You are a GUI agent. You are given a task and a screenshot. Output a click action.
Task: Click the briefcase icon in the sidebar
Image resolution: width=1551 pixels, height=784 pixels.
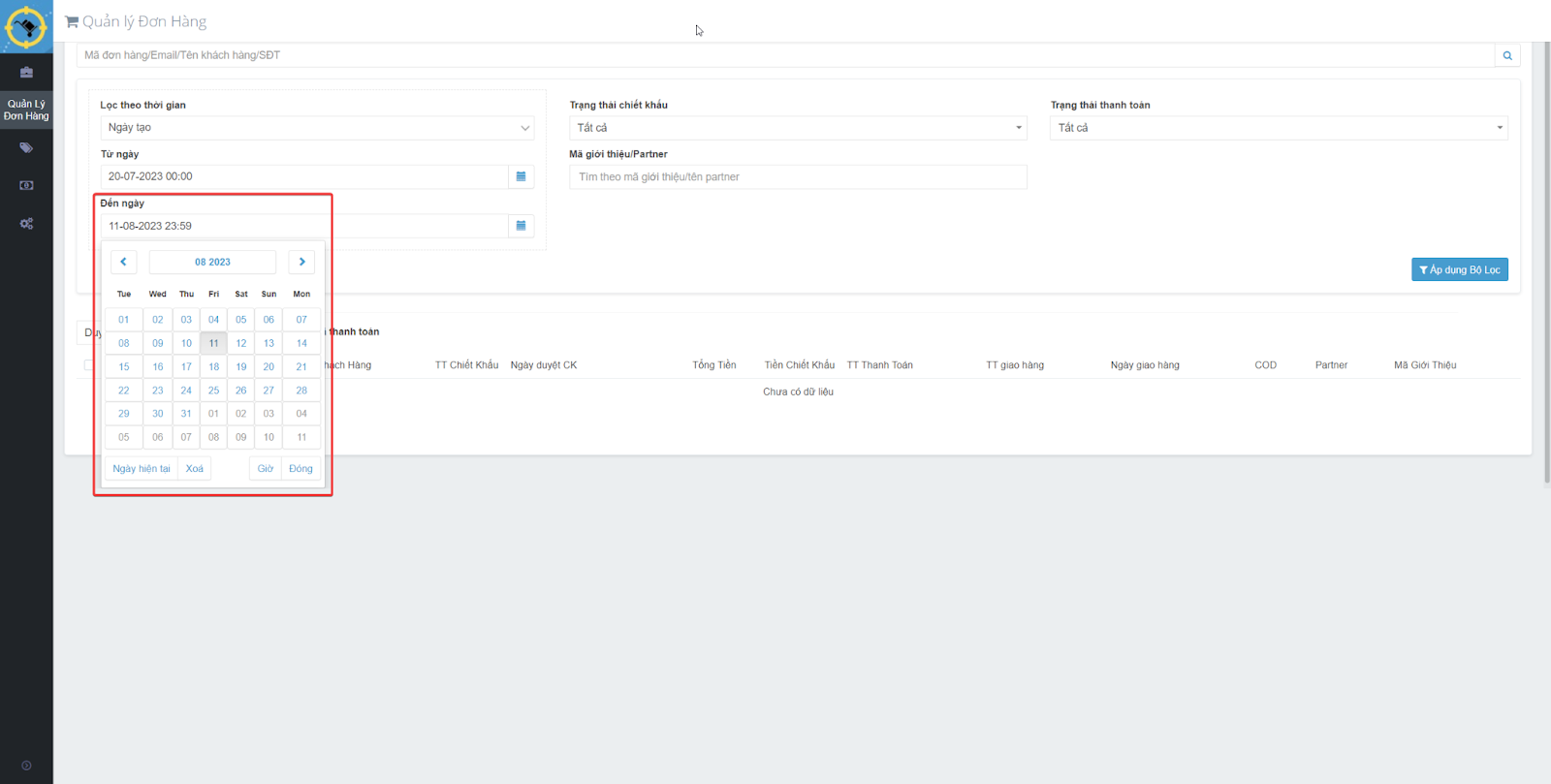pos(26,73)
